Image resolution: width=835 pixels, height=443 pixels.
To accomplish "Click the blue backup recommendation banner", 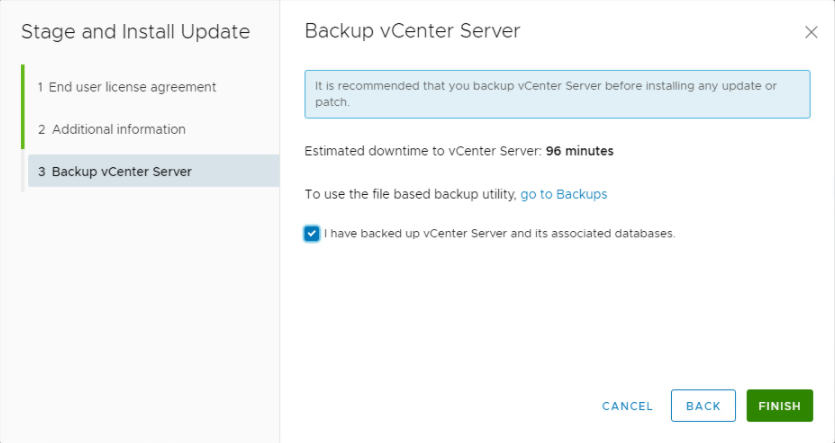I will (557, 94).
